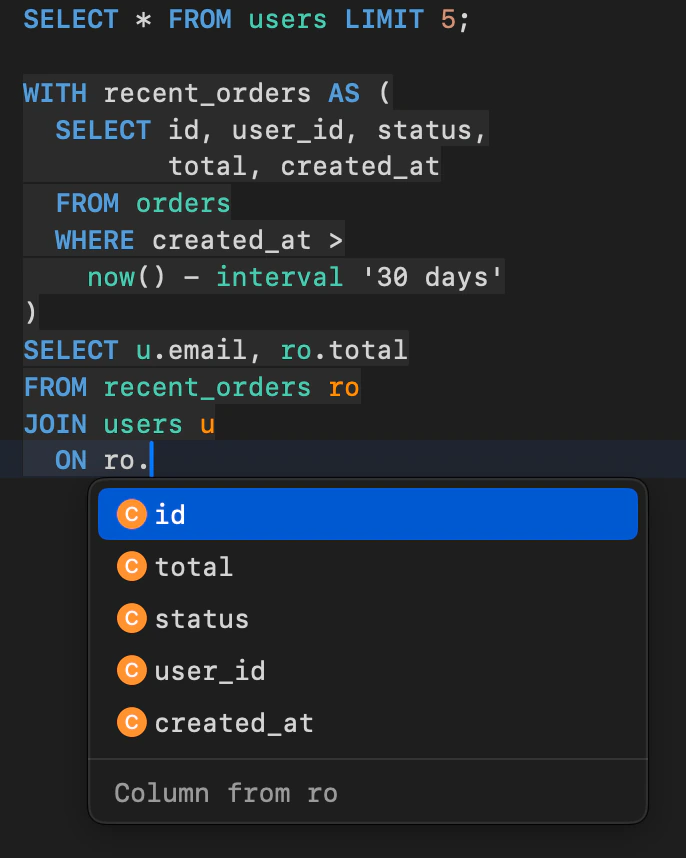
Task: Click 'ro.total' in the SELECT line
Action: point(344,350)
